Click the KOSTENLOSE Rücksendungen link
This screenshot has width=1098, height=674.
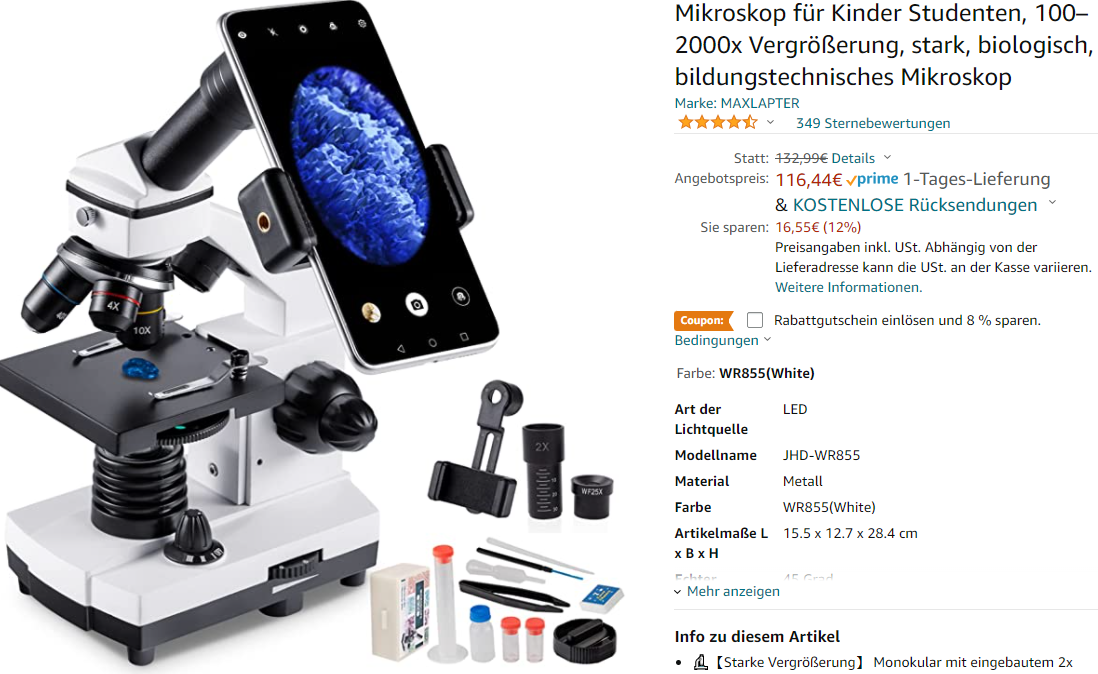click(x=915, y=205)
